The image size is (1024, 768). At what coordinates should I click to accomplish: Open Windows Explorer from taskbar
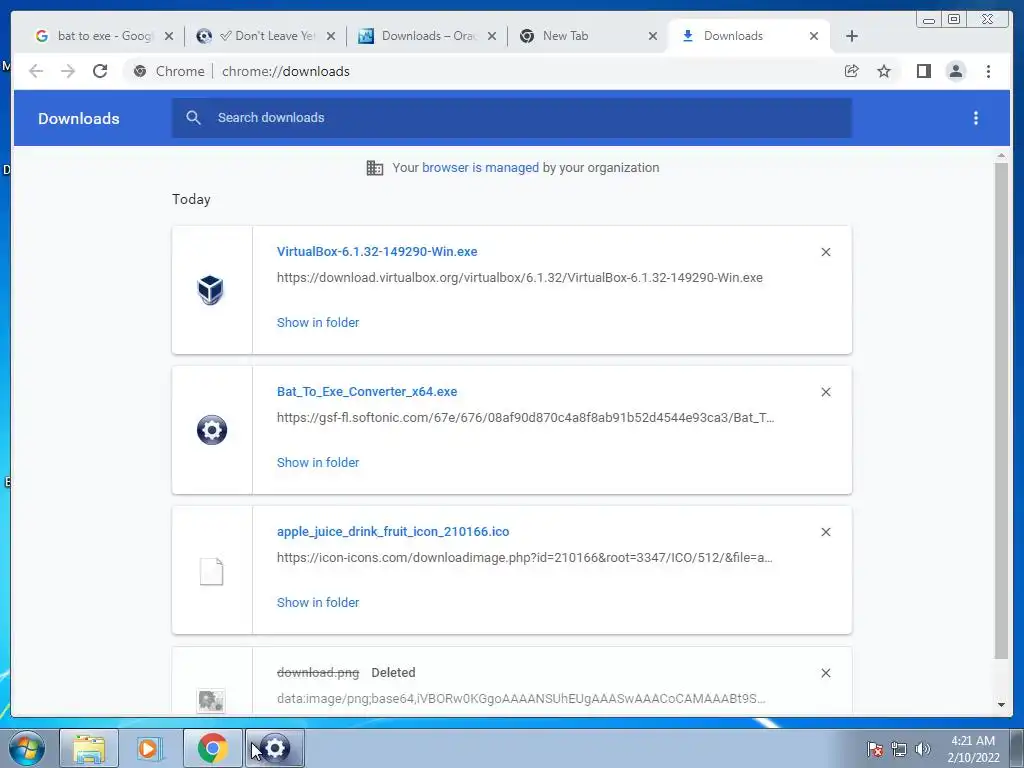(x=89, y=748)
